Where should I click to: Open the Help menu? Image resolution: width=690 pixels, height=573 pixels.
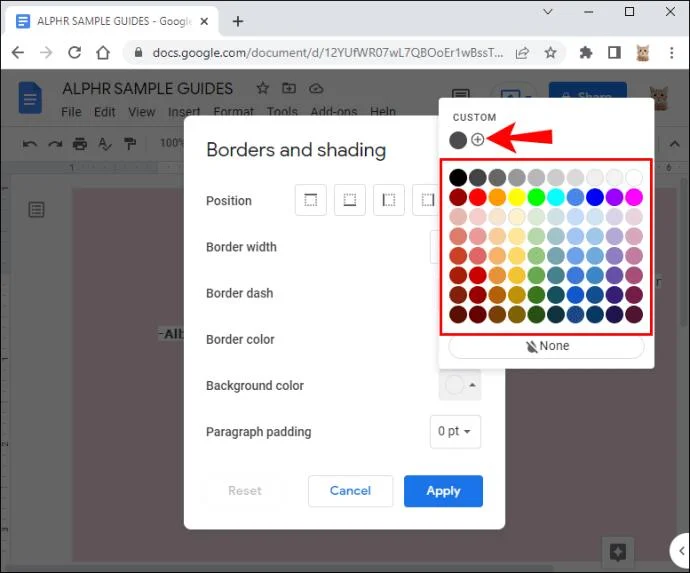(x=382, y=112)
